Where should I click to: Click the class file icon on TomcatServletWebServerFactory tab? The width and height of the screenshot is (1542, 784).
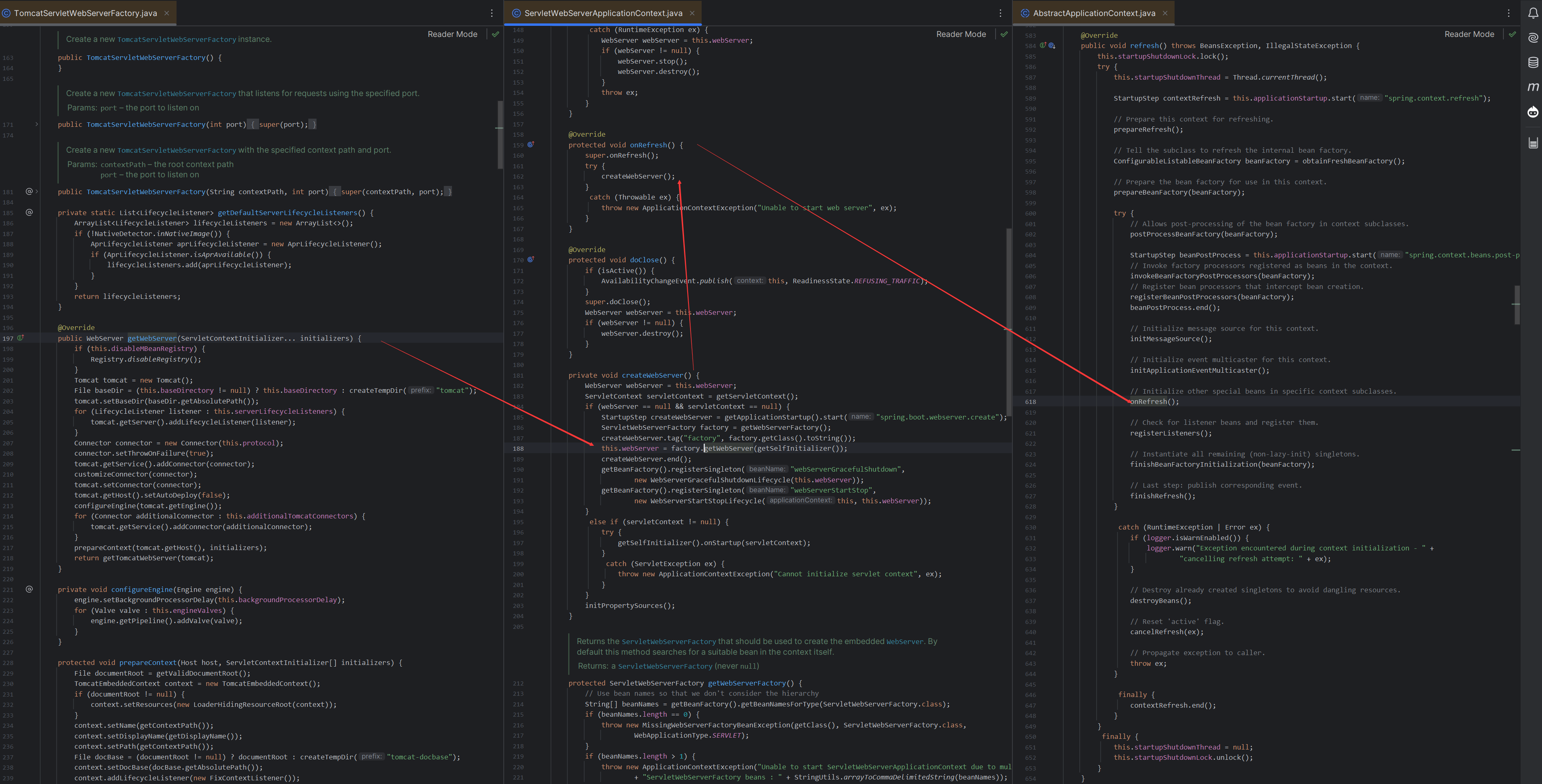point(7,13)
